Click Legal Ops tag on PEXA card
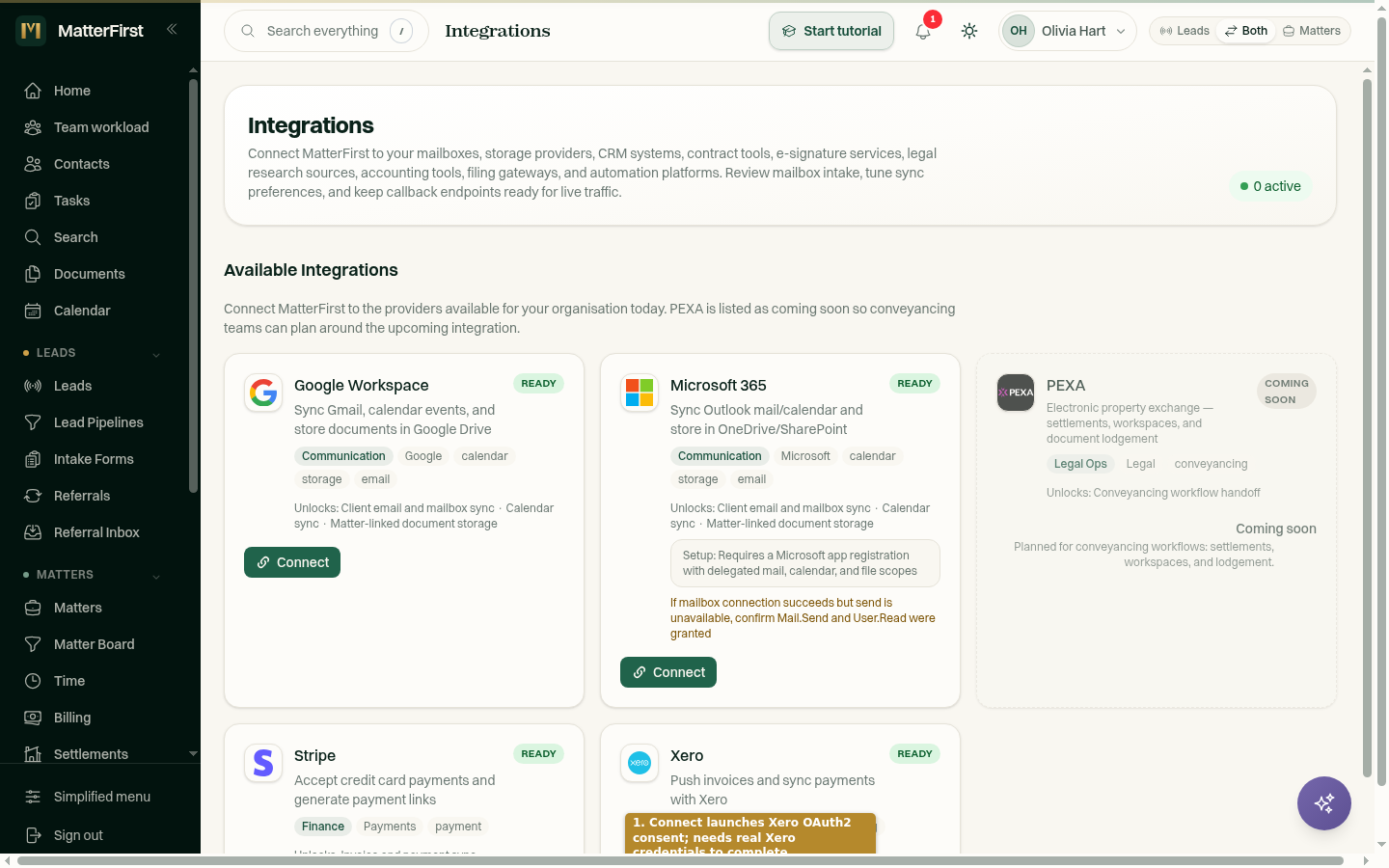 click(x=1080, y=464)
